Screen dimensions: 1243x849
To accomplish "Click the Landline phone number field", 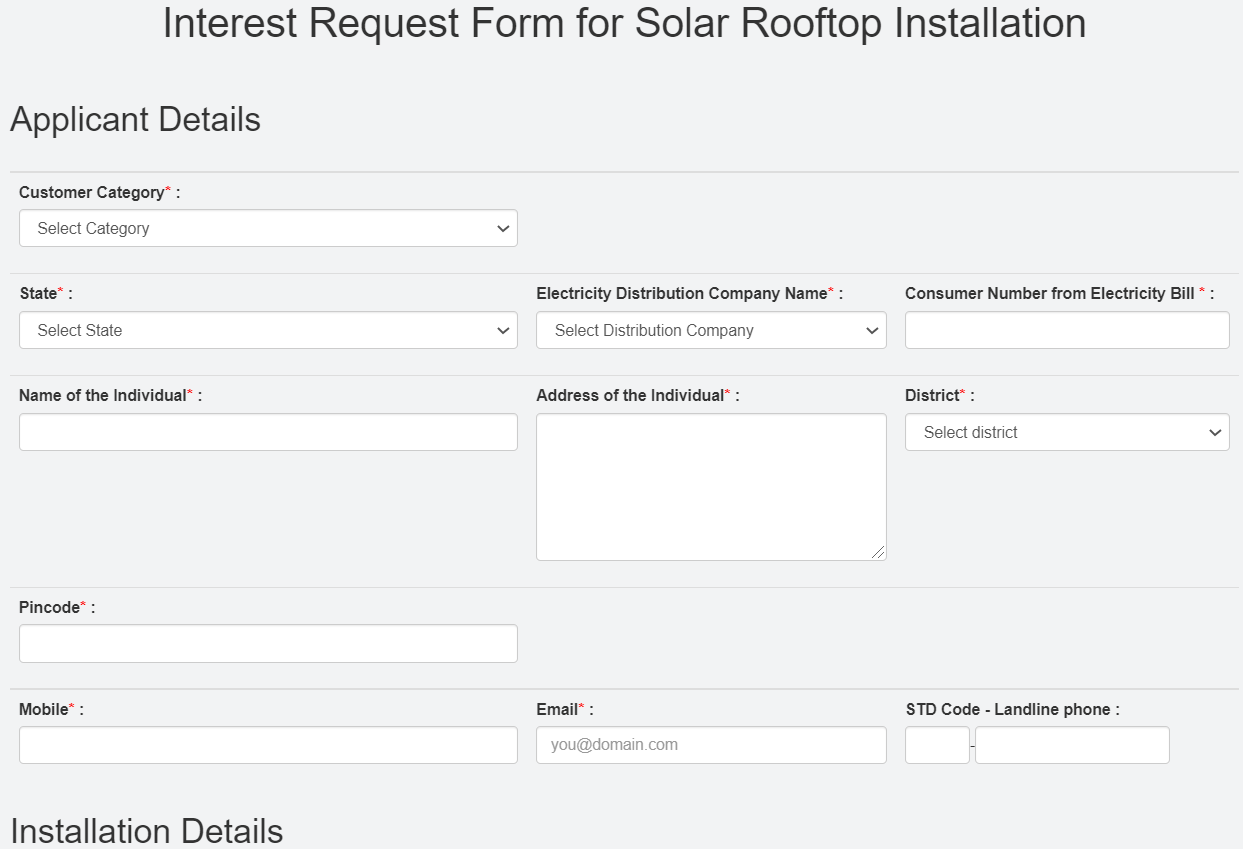I will 1071,745.
